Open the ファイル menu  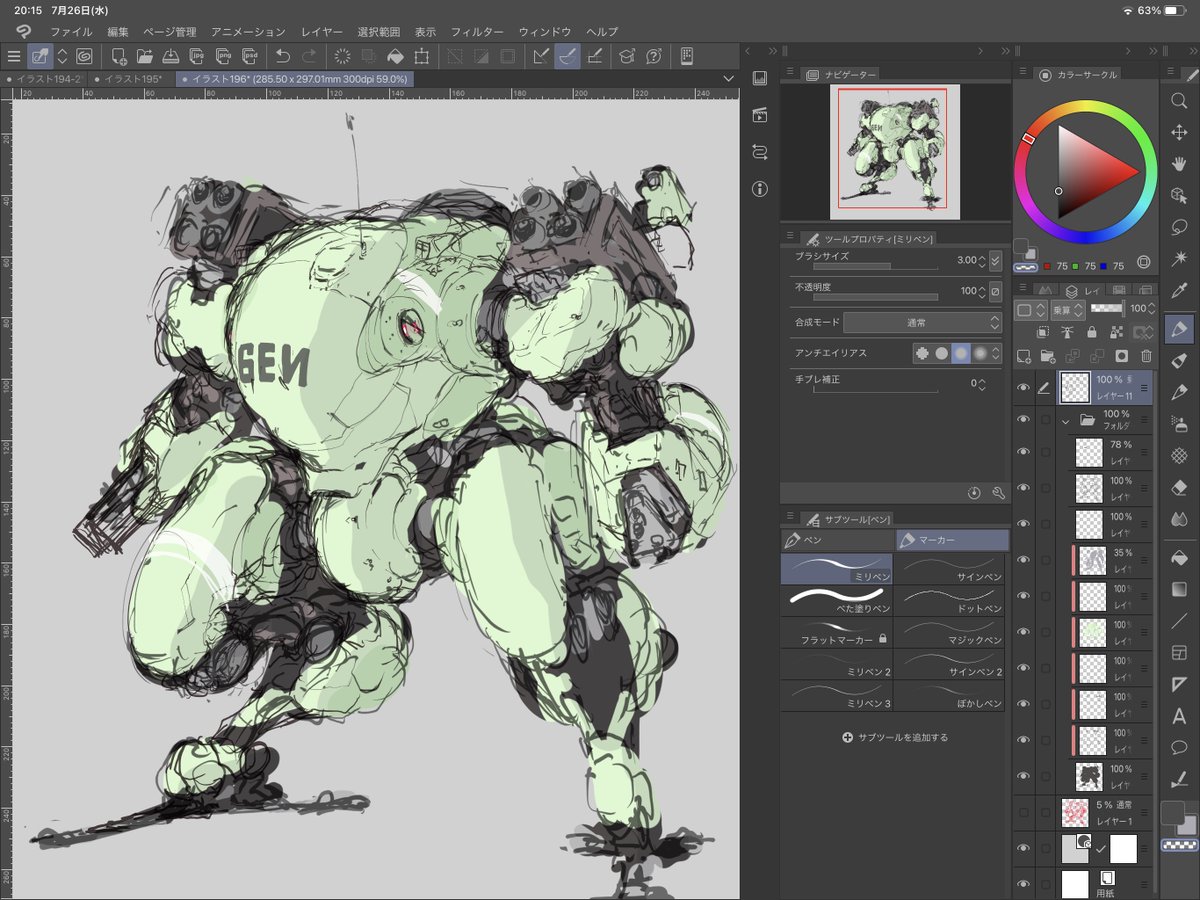tap(71, 32)
